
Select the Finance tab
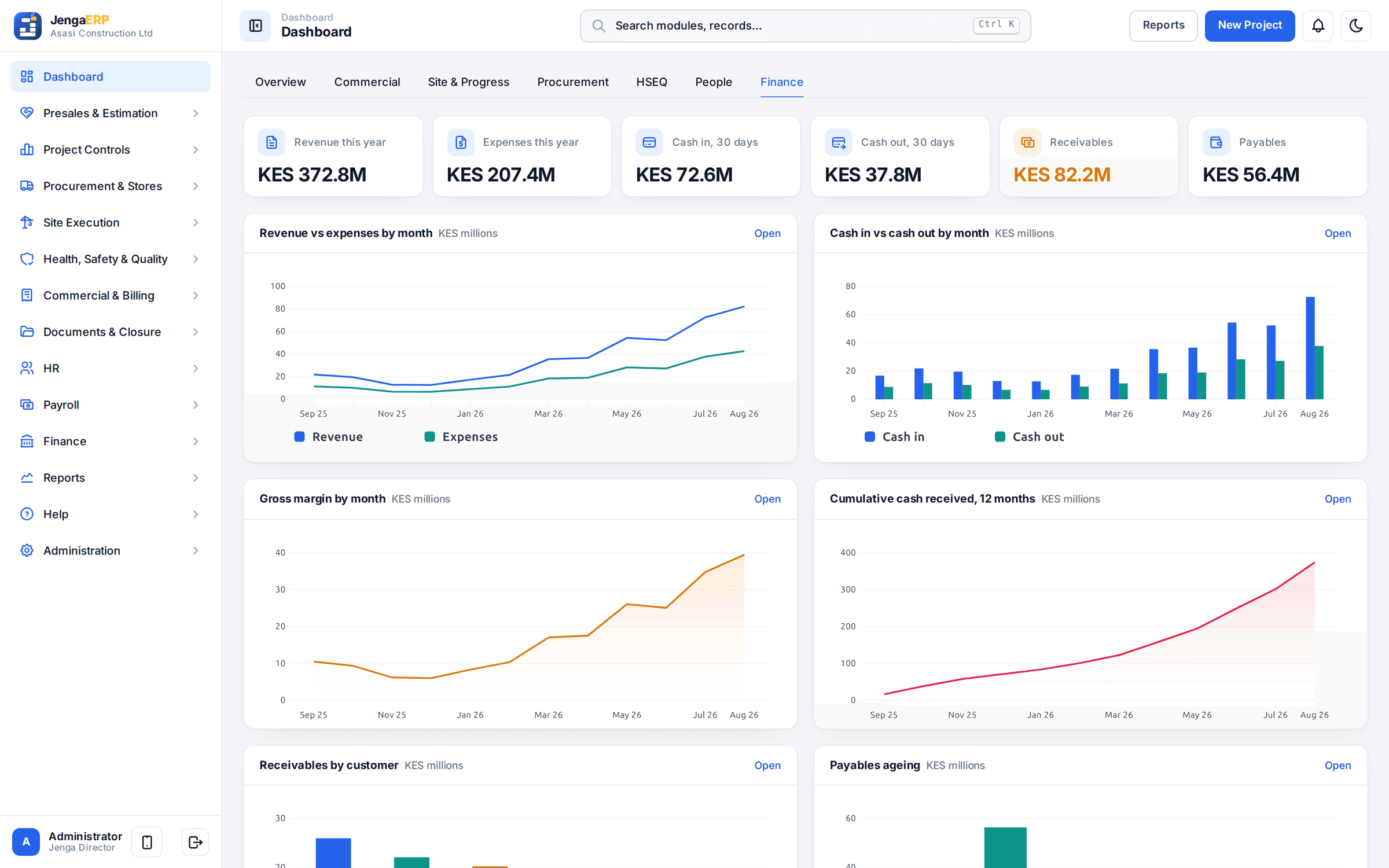(782, 82)
